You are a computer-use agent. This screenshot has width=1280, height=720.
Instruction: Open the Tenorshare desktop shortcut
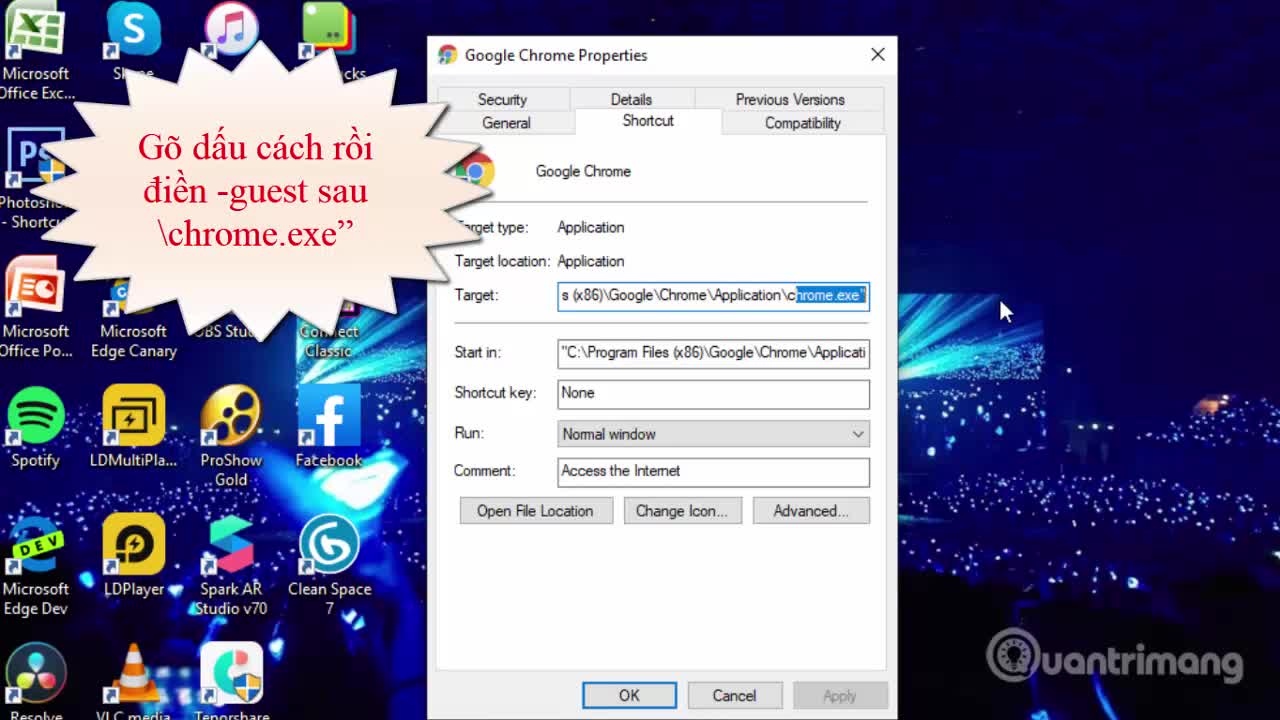tap(231, 682)
